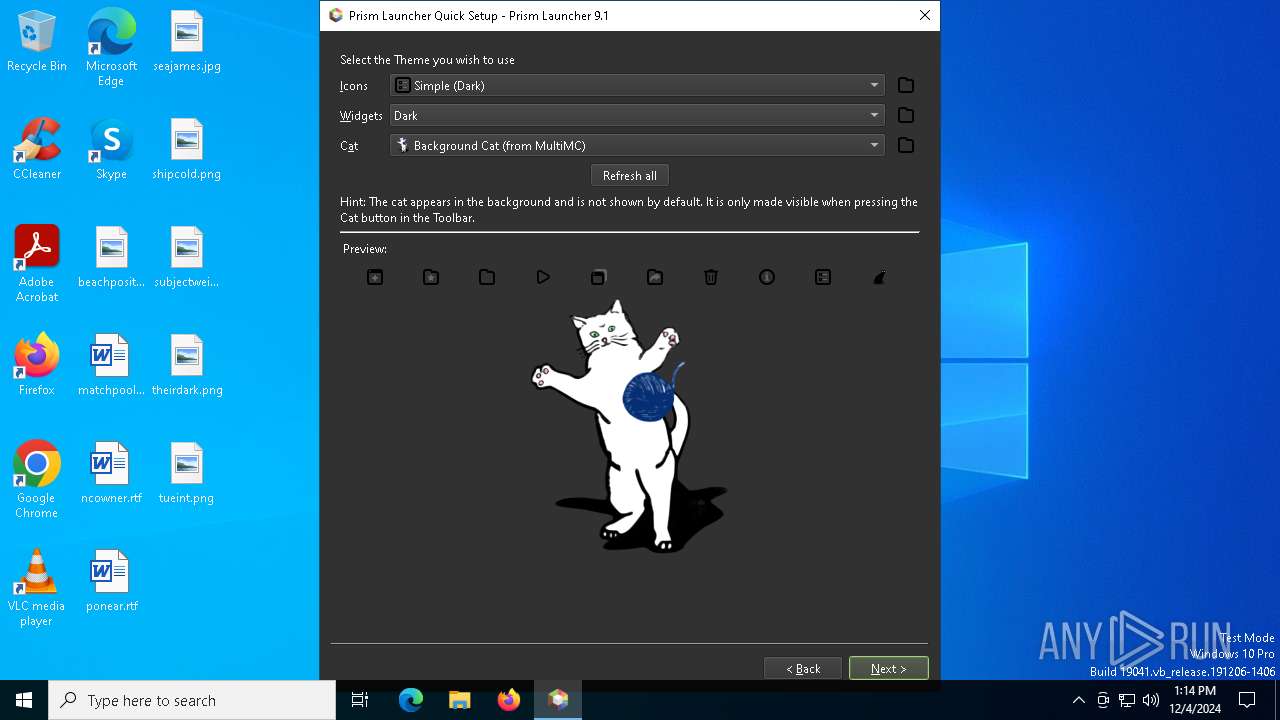1280x720 pixels.
Task: Open Firefox from the taskbar
Action: point(509,700)
